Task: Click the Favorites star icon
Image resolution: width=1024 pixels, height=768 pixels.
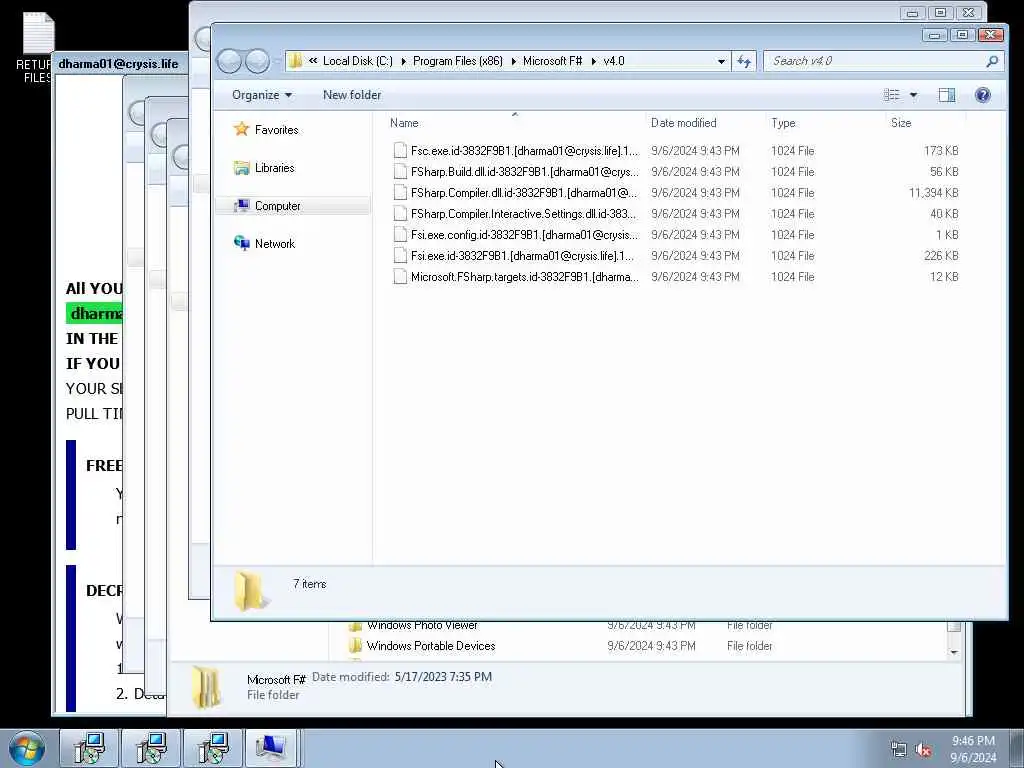Action: coord(242,129)
